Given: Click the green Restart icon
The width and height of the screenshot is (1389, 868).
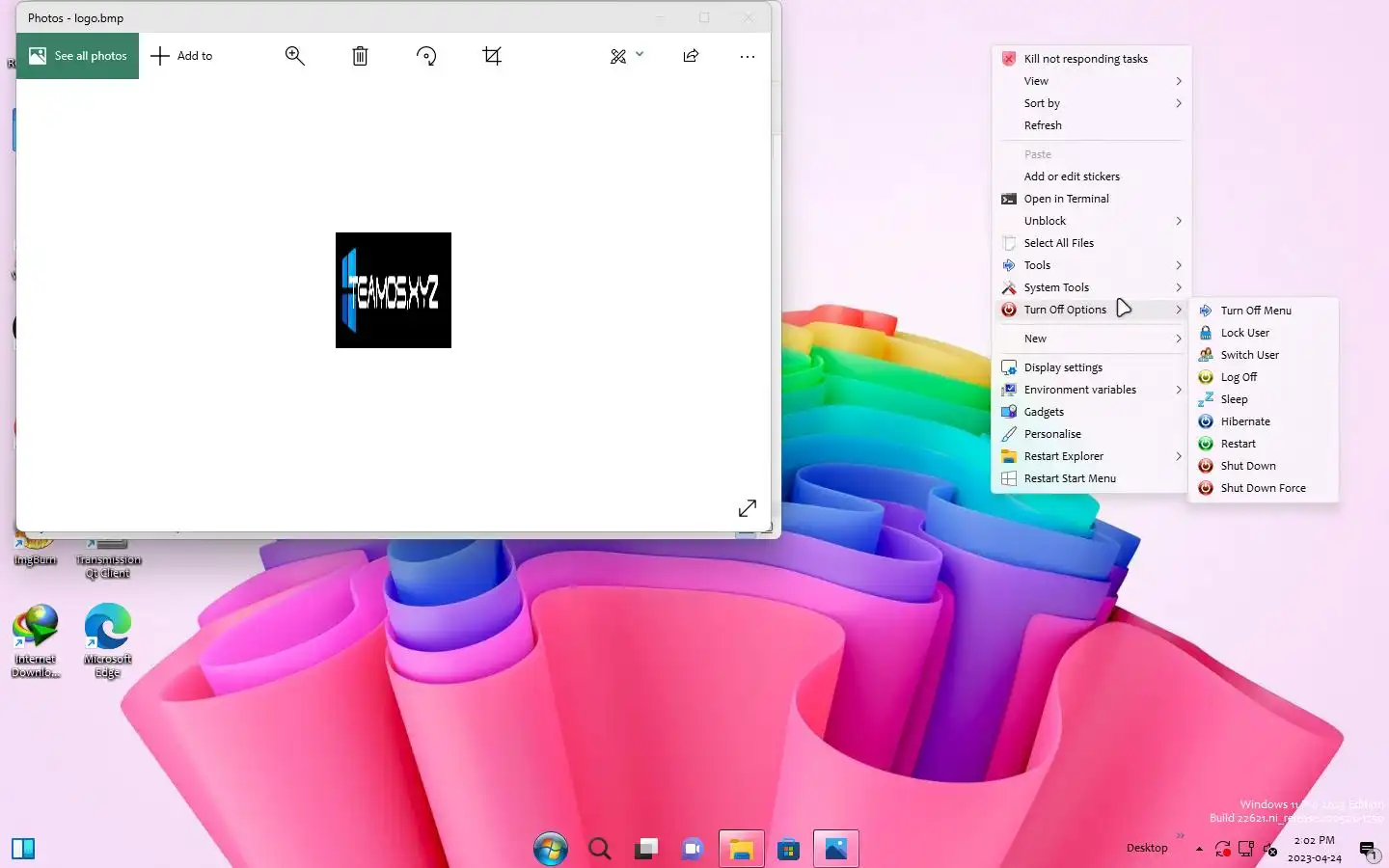Looking at the screenshot, I should click(x=1206, y=444).
